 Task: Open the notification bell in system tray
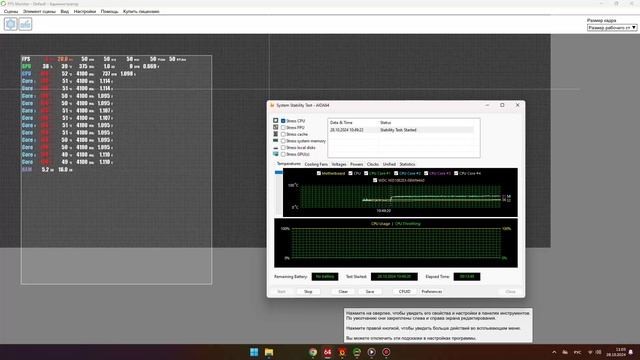coord(631,352)
